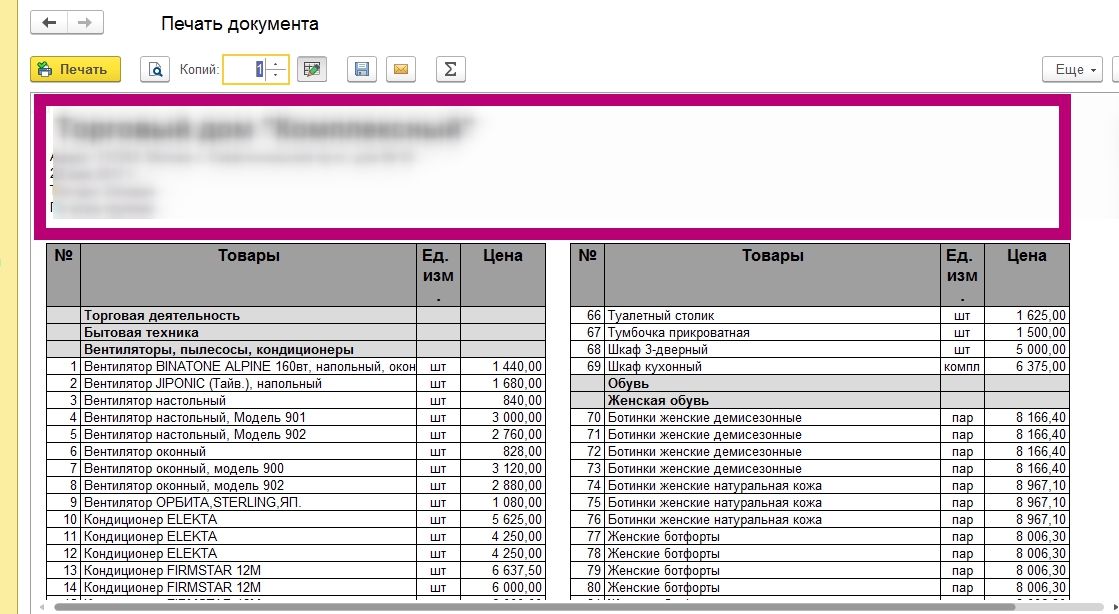Select Цена column header in right table
The width and height of the screenshot is (1119, 614).
[x=1026, y=256]
